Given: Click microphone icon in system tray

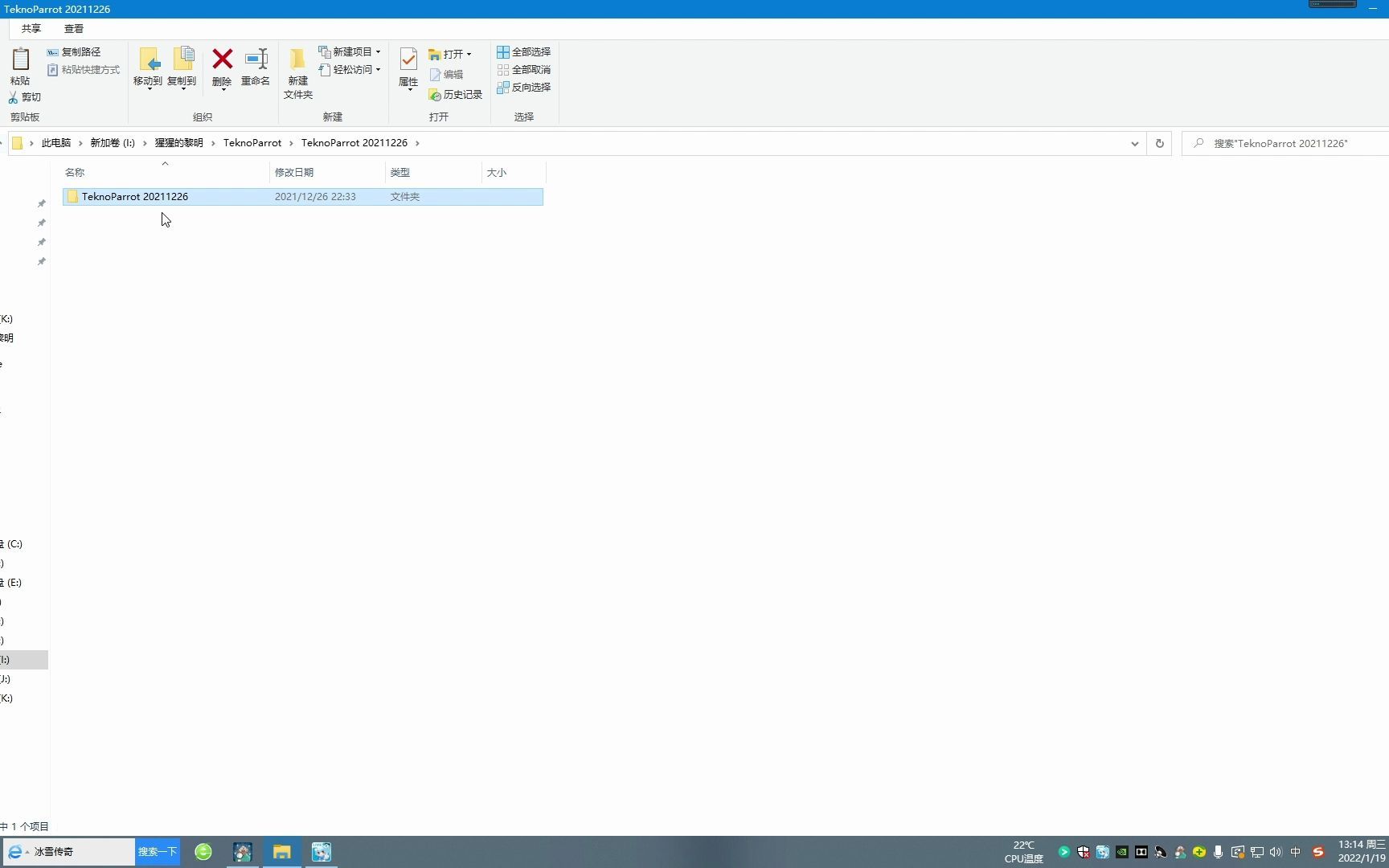Looking at the screenshot, I should click(1219, 852).
